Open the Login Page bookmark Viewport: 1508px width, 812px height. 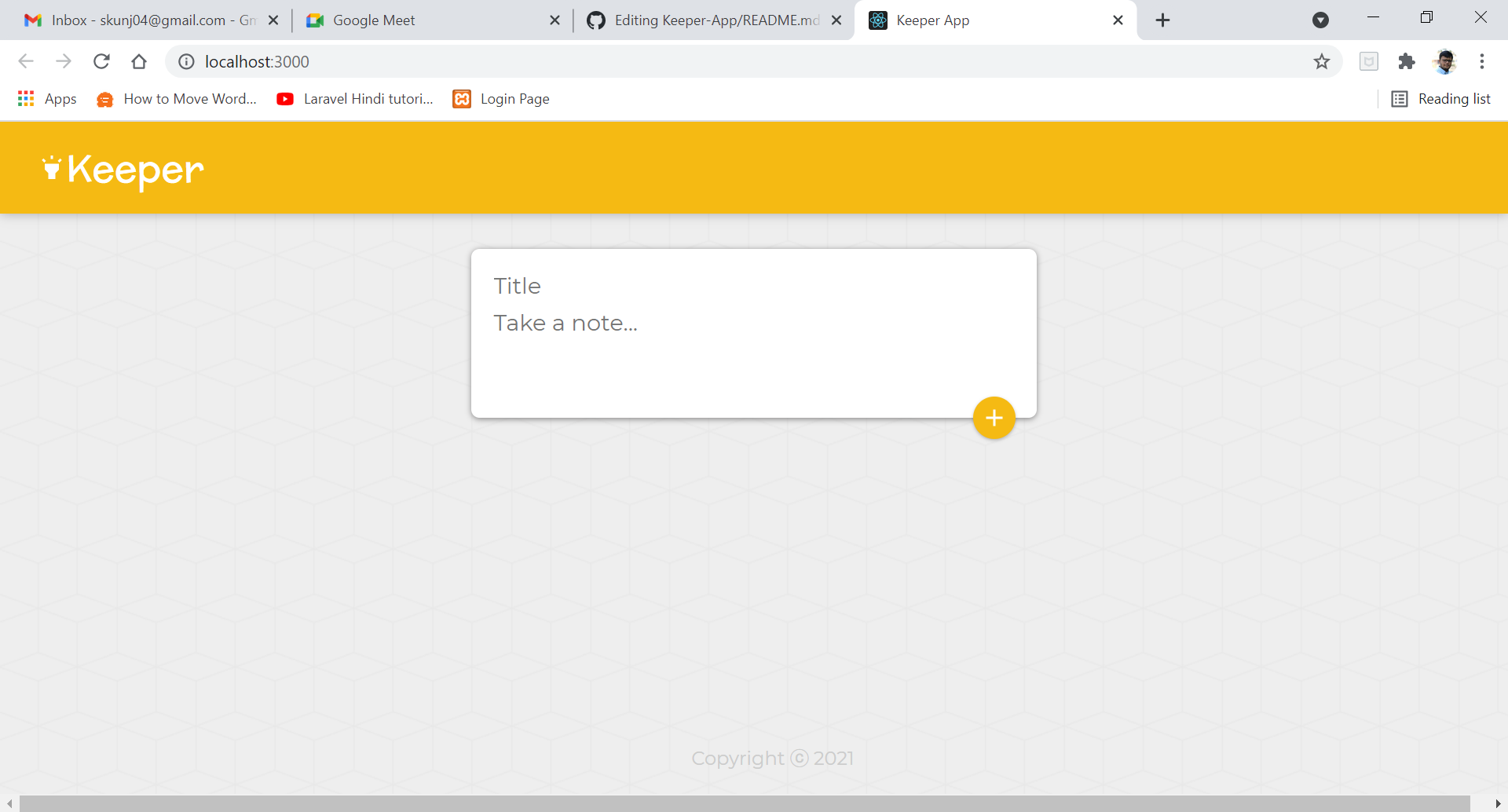(x=501, y=99)
